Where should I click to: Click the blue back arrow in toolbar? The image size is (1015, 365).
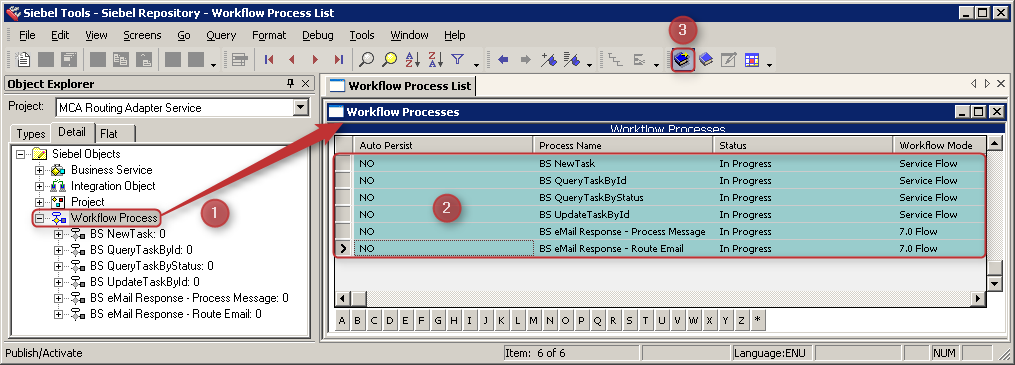pos(503,60)
